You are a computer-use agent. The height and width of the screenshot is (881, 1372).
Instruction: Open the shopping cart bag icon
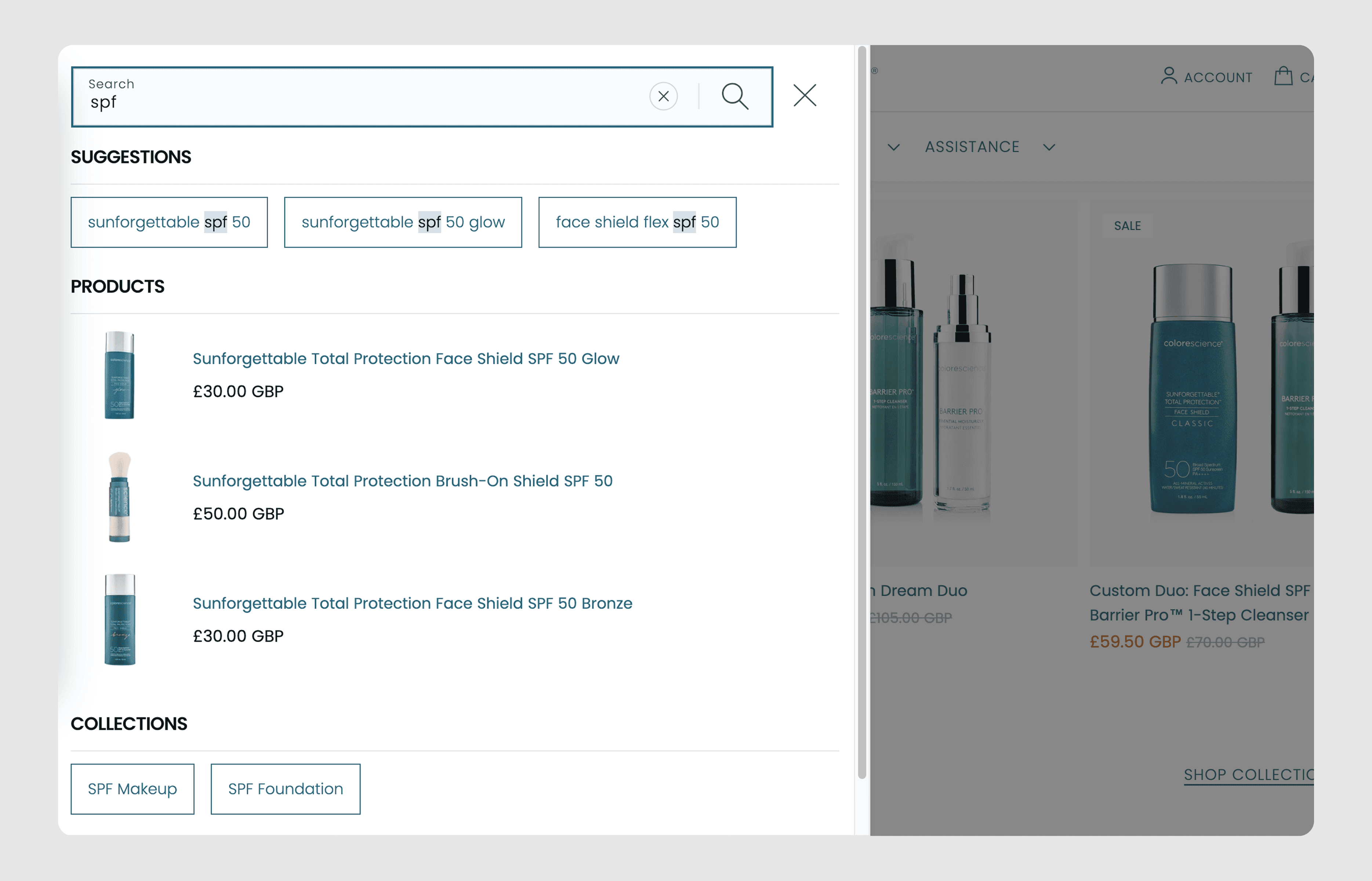[1283, 76]
